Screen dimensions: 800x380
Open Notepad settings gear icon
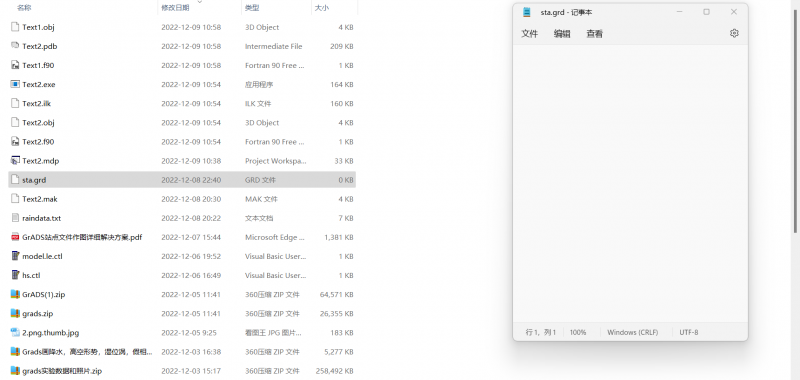[x=734, y=33]
